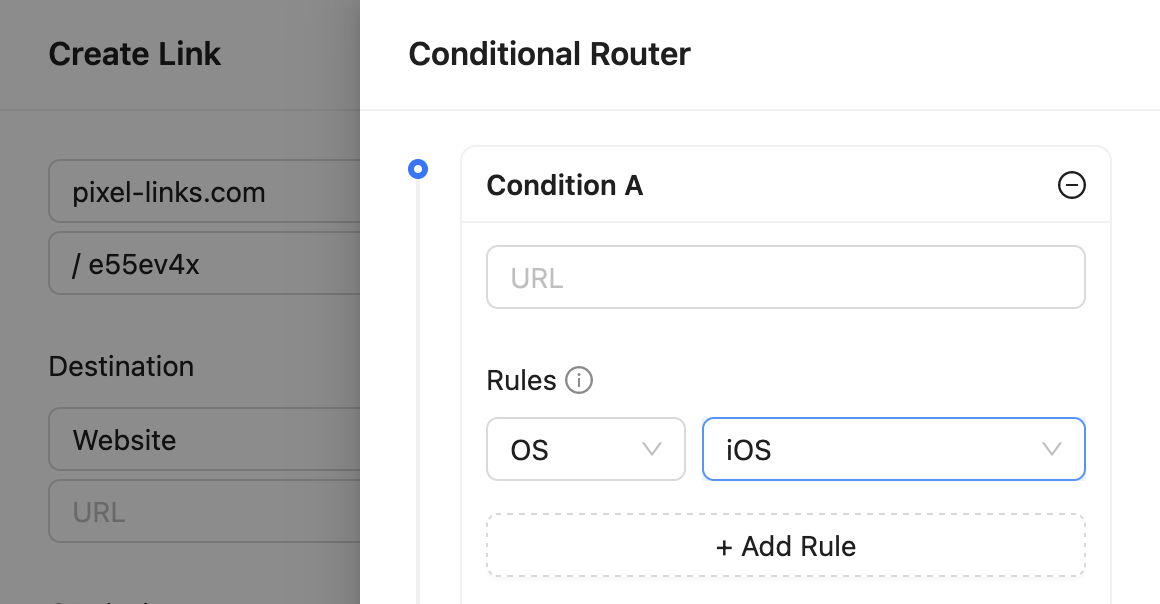Click the Condition A header title
1160x604 pixels.
click(564, 185)
